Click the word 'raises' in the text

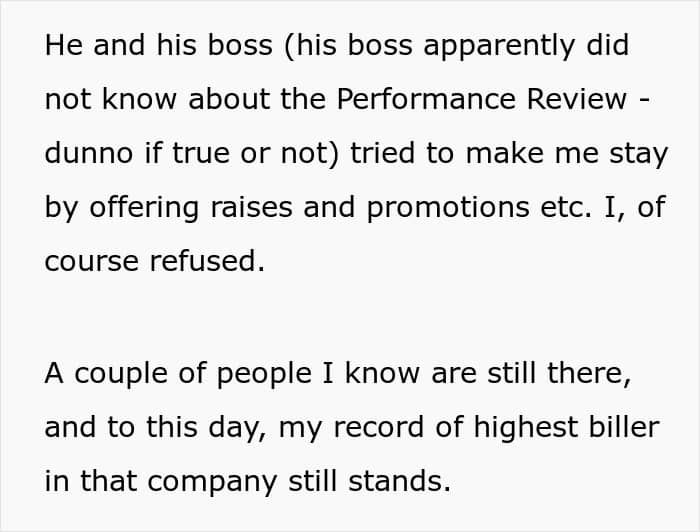(x=251, y=207)
